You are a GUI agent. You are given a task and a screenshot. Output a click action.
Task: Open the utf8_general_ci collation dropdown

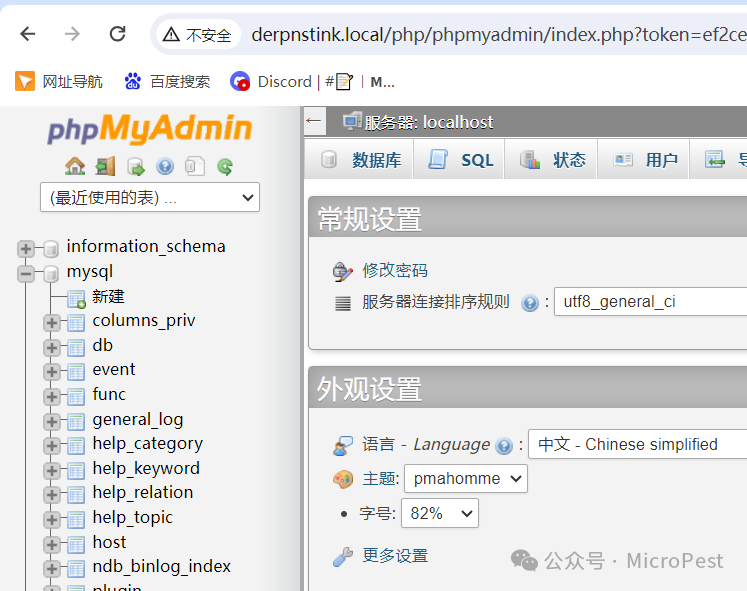(x=650, y=301)
